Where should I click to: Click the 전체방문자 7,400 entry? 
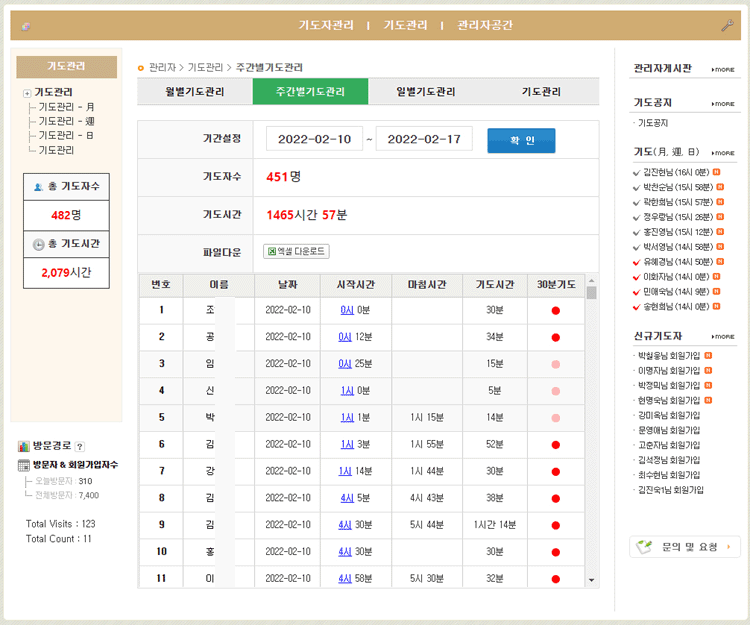point(67,495)
